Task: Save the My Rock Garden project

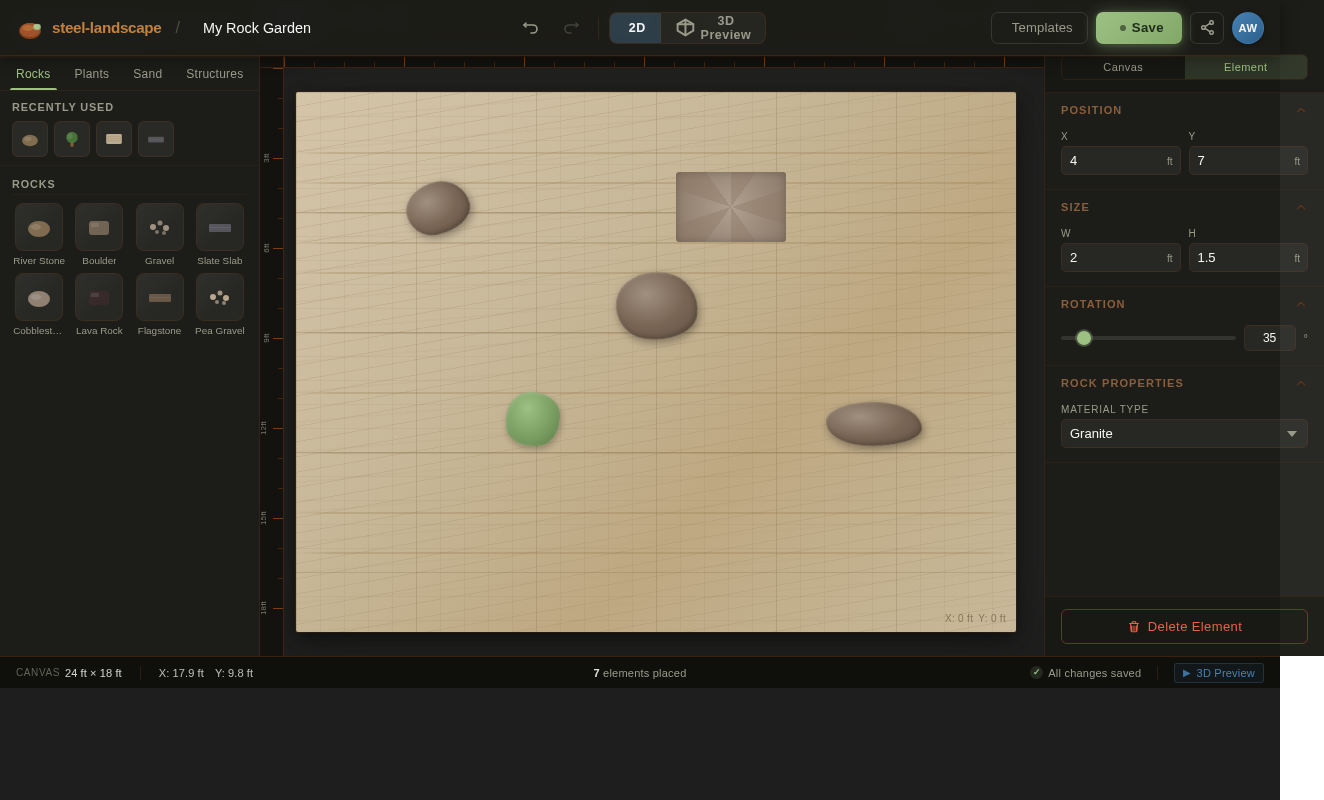Action: pyautogui.click(x=1139, y=28)
